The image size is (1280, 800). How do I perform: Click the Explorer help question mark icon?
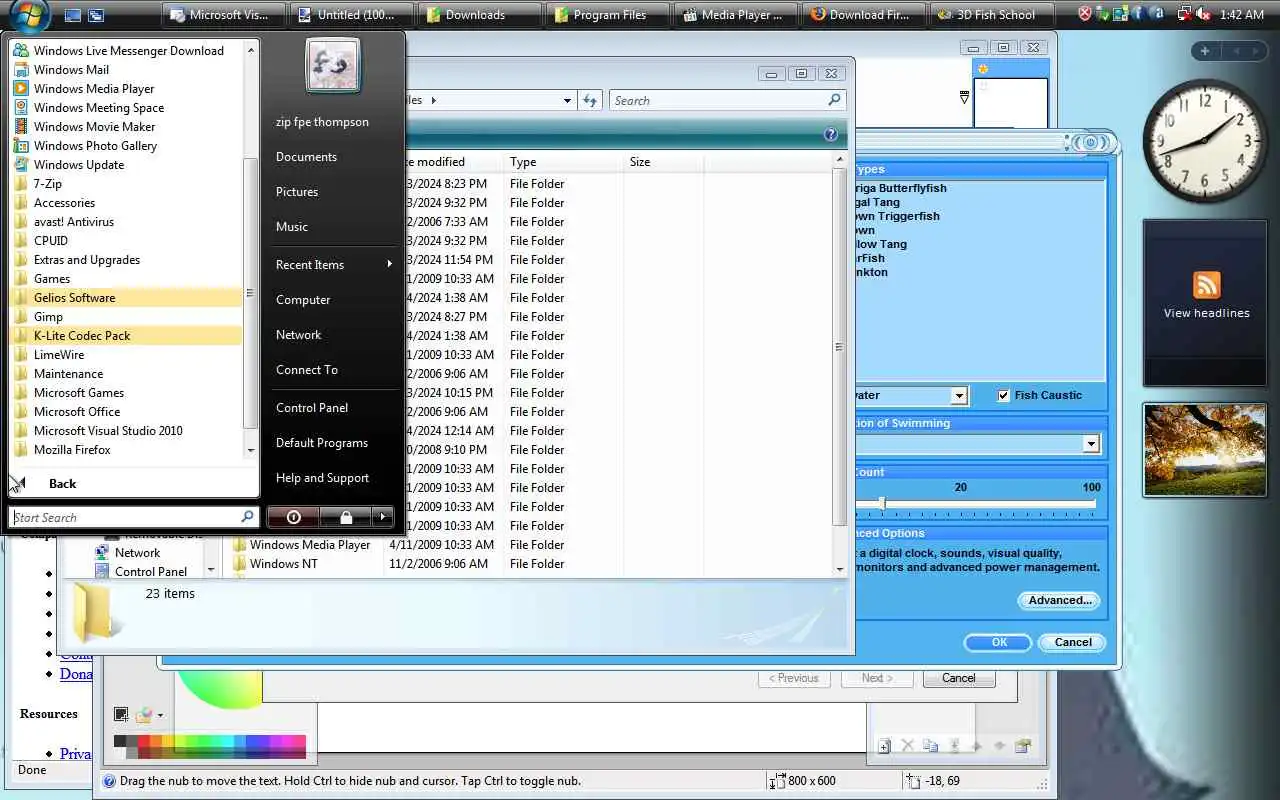tap(831, 135)
